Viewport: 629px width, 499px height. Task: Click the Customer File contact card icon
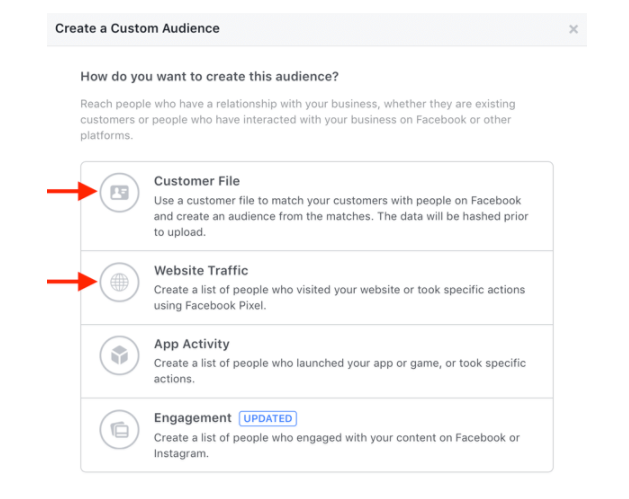(120, 192)
